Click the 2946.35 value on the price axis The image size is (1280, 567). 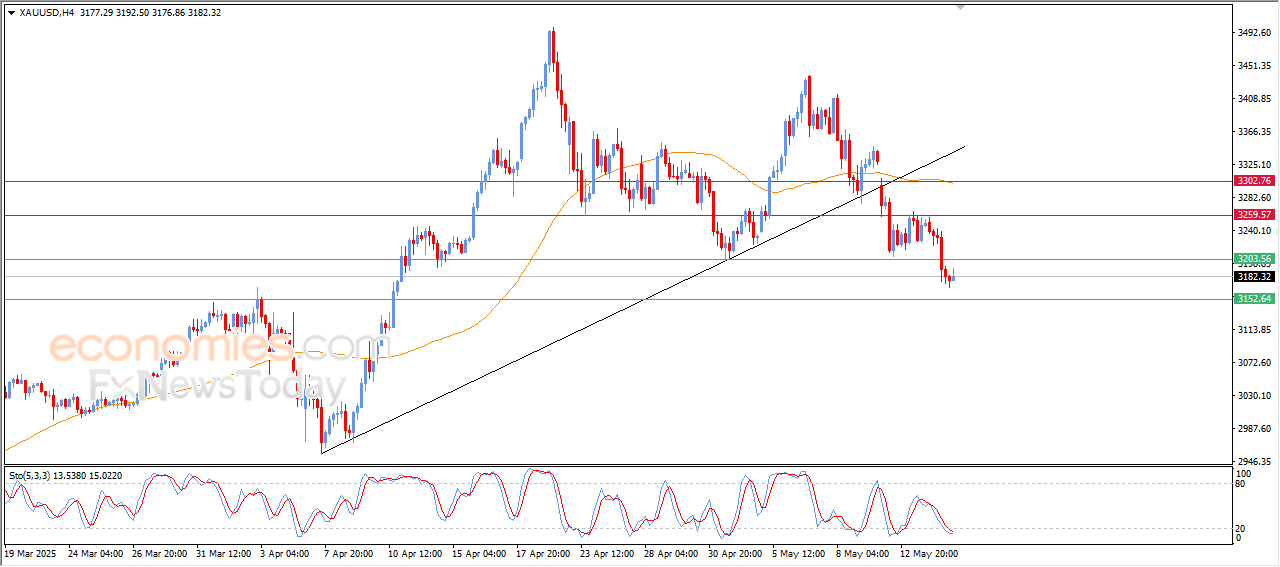[x=1253, y=462]
